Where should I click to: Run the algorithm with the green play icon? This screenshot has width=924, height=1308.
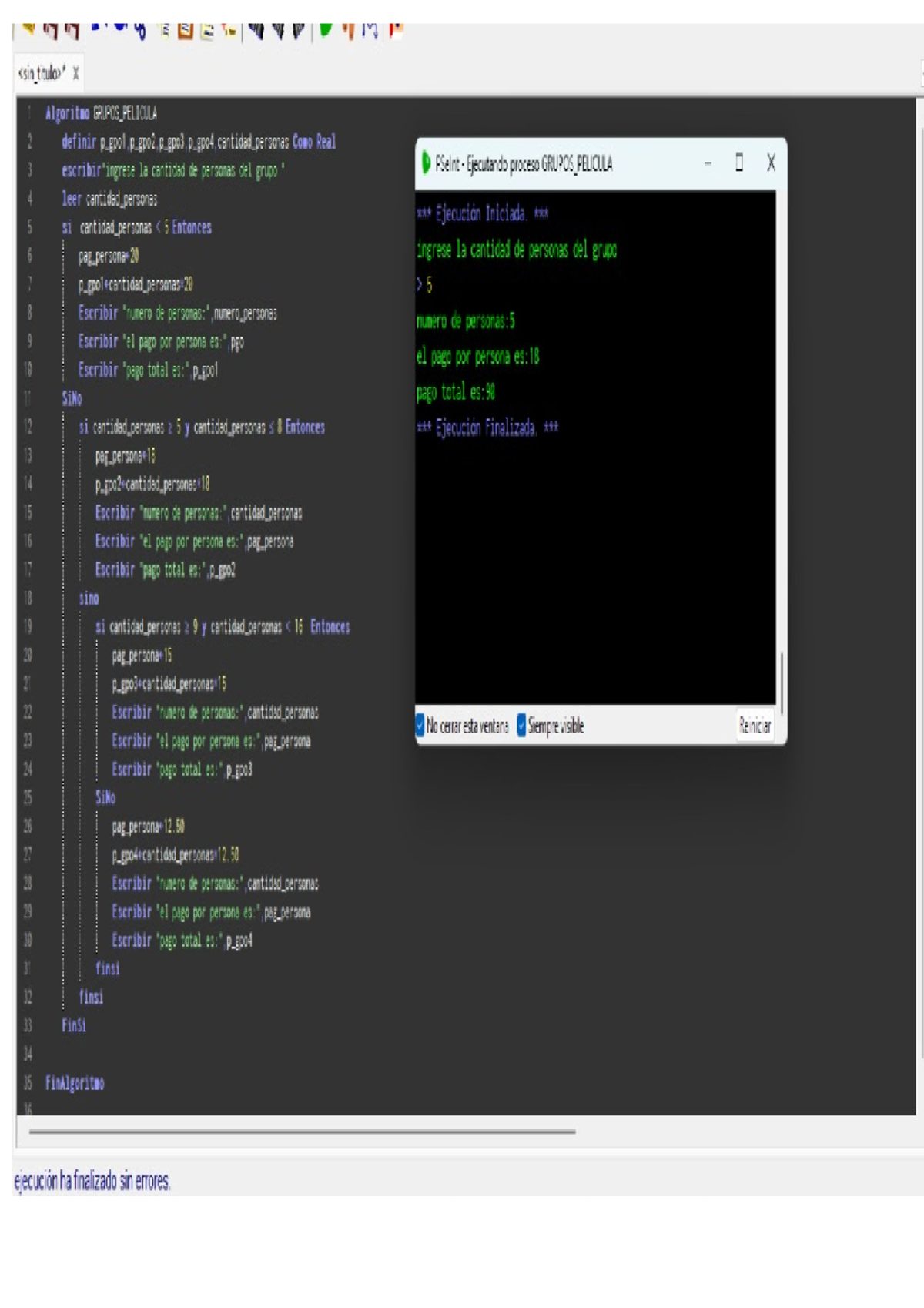click(326, 29)
